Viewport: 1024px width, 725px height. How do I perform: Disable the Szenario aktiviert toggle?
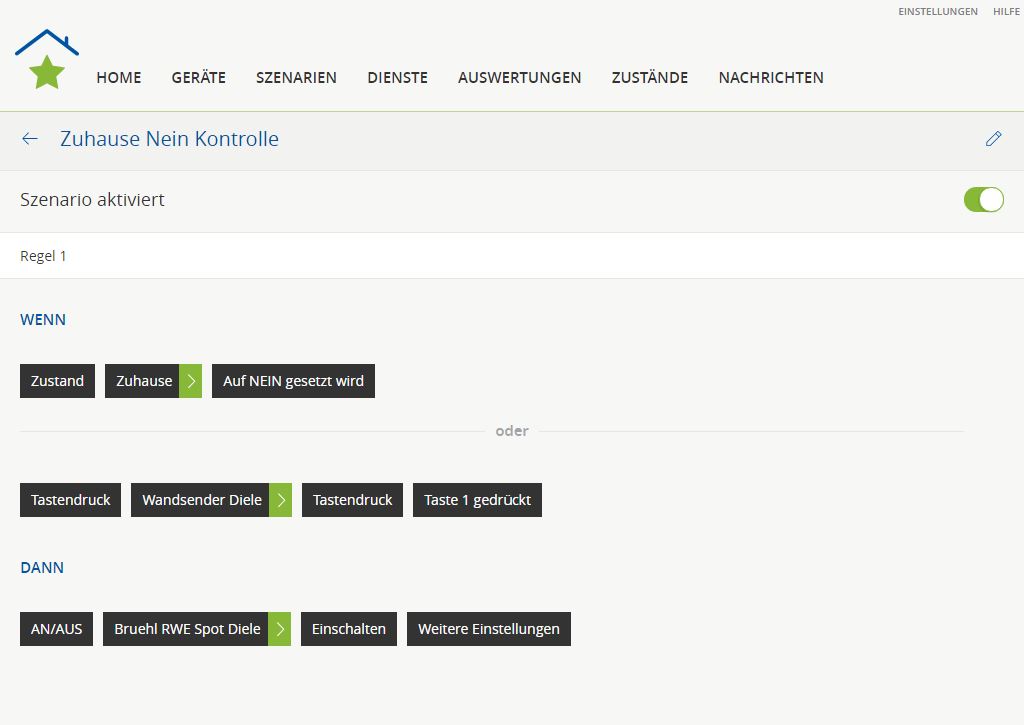click(983, 200)
